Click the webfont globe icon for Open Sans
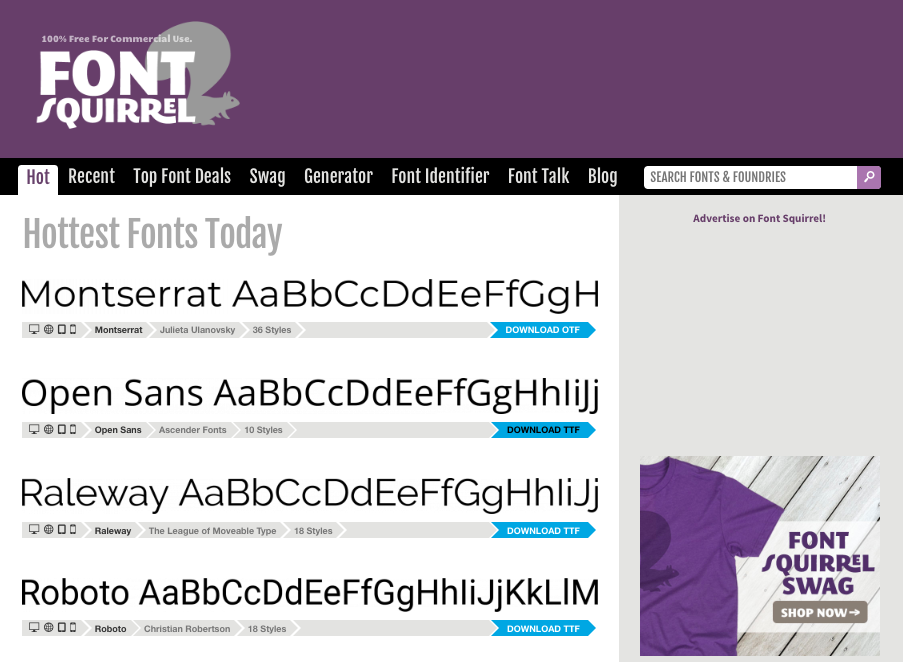 click(x=49, y=429)
